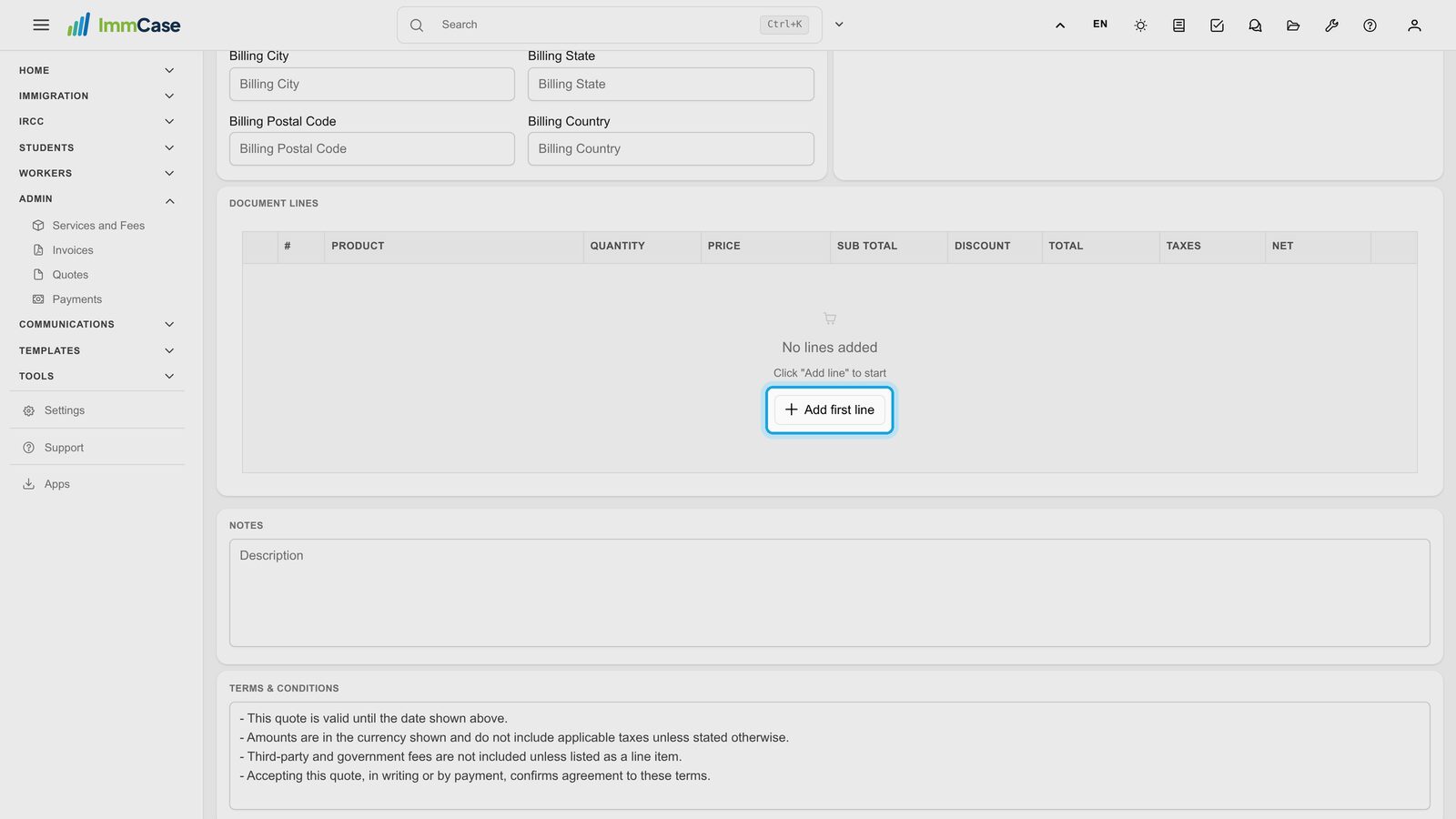
Task: Click the Billing City input
Action: pos(371,84)
